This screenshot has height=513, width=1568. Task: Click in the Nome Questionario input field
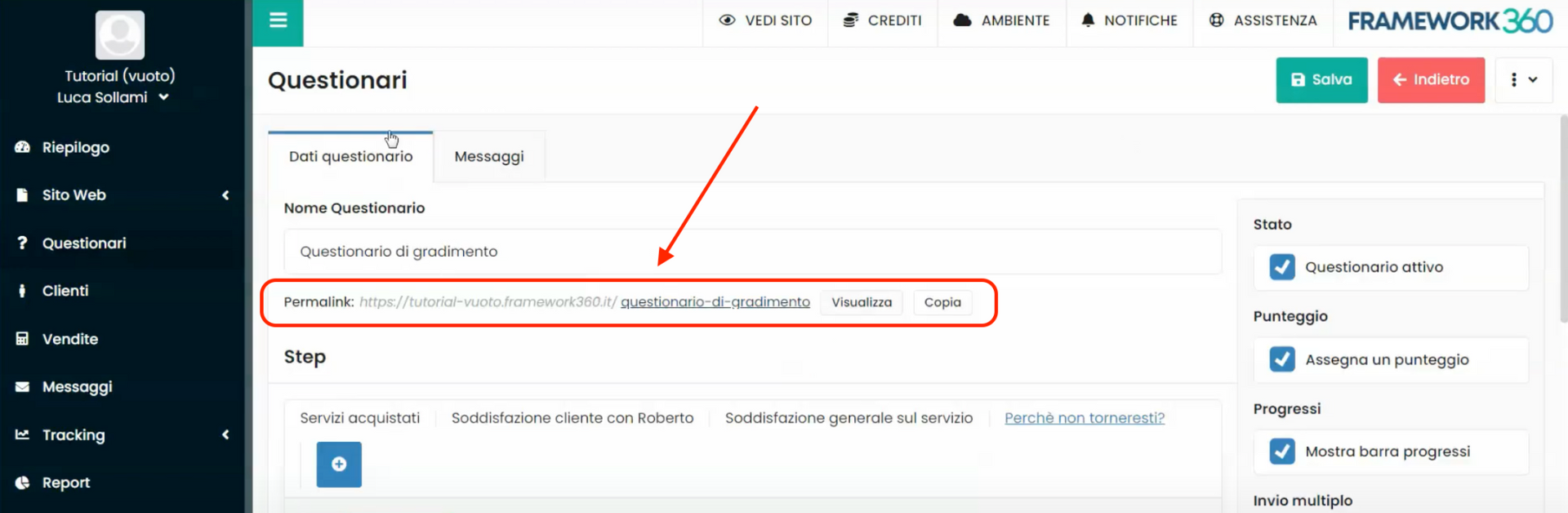coord(751,252)
